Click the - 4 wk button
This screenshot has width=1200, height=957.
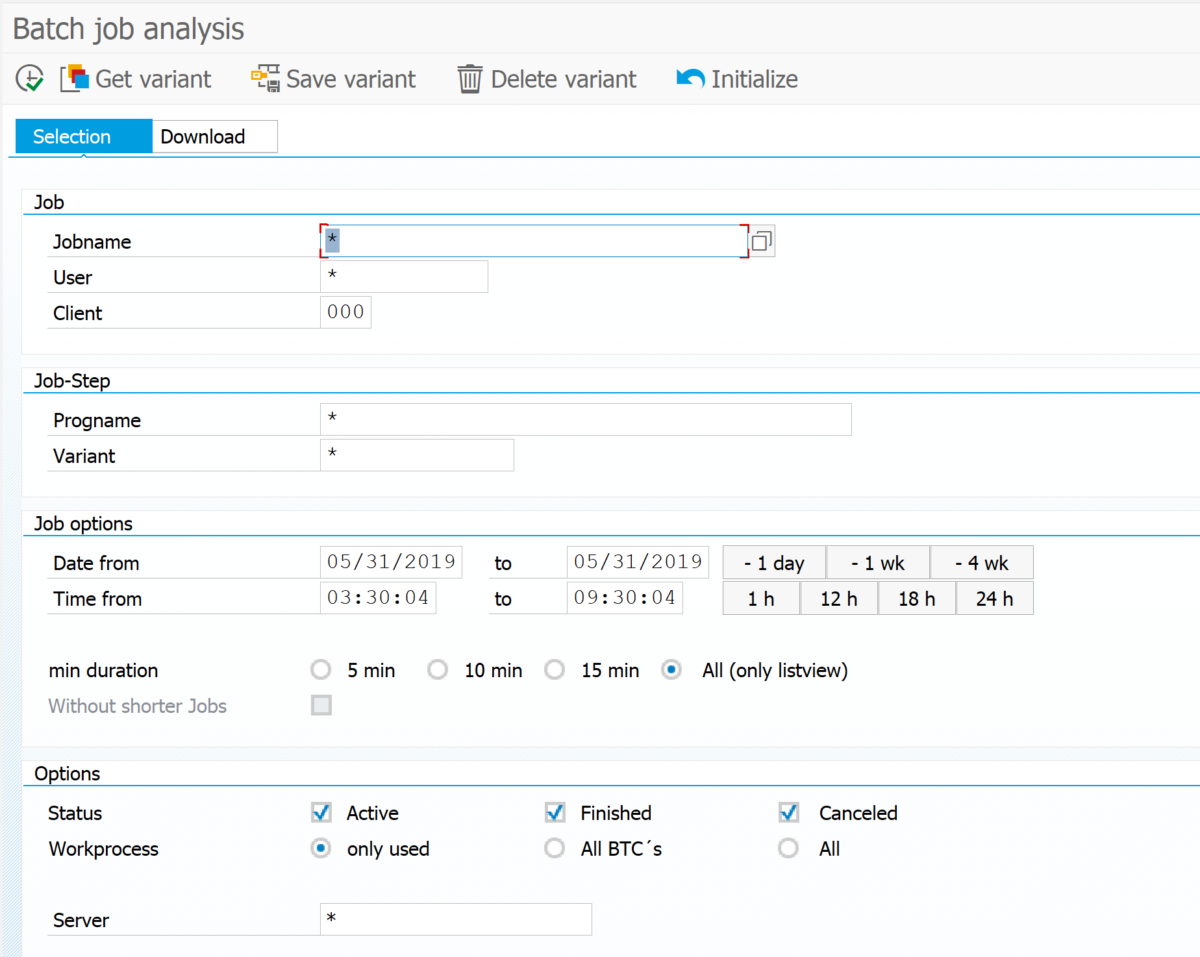coord(981,563)
